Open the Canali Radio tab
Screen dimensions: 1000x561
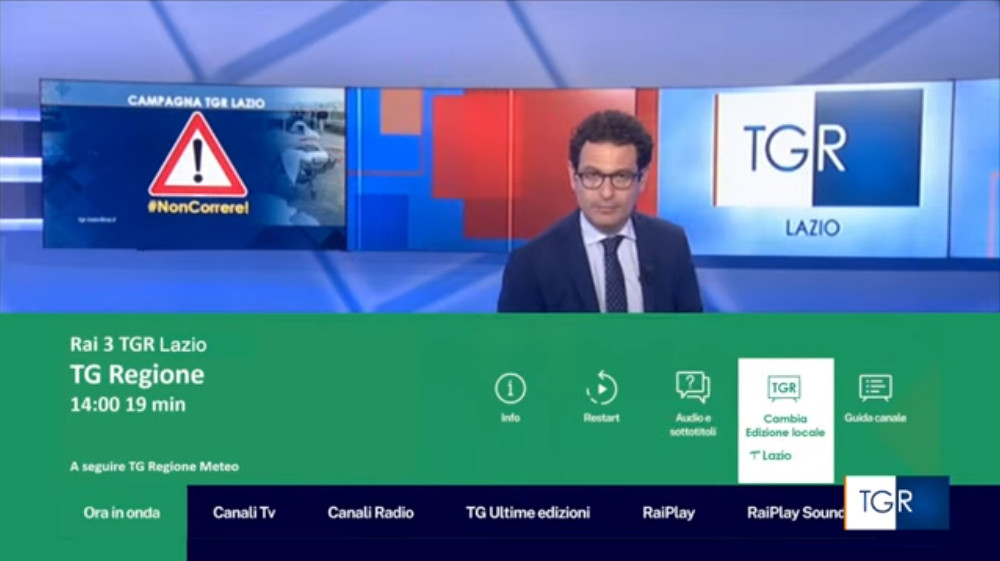pyautogui.click(x=371, y=513)
